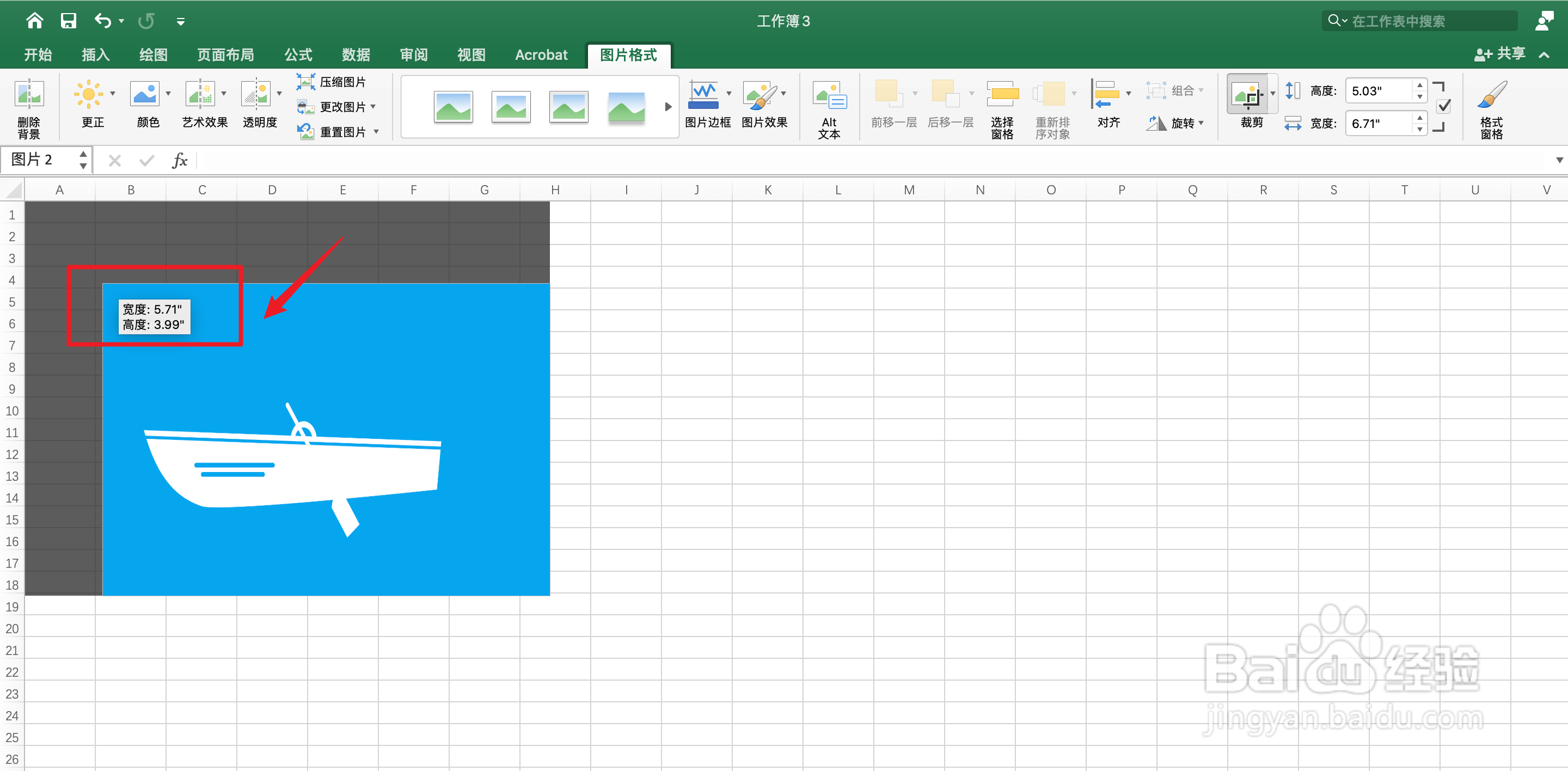Expand the Color (颜色) dropdown arrow

[168, 94]
